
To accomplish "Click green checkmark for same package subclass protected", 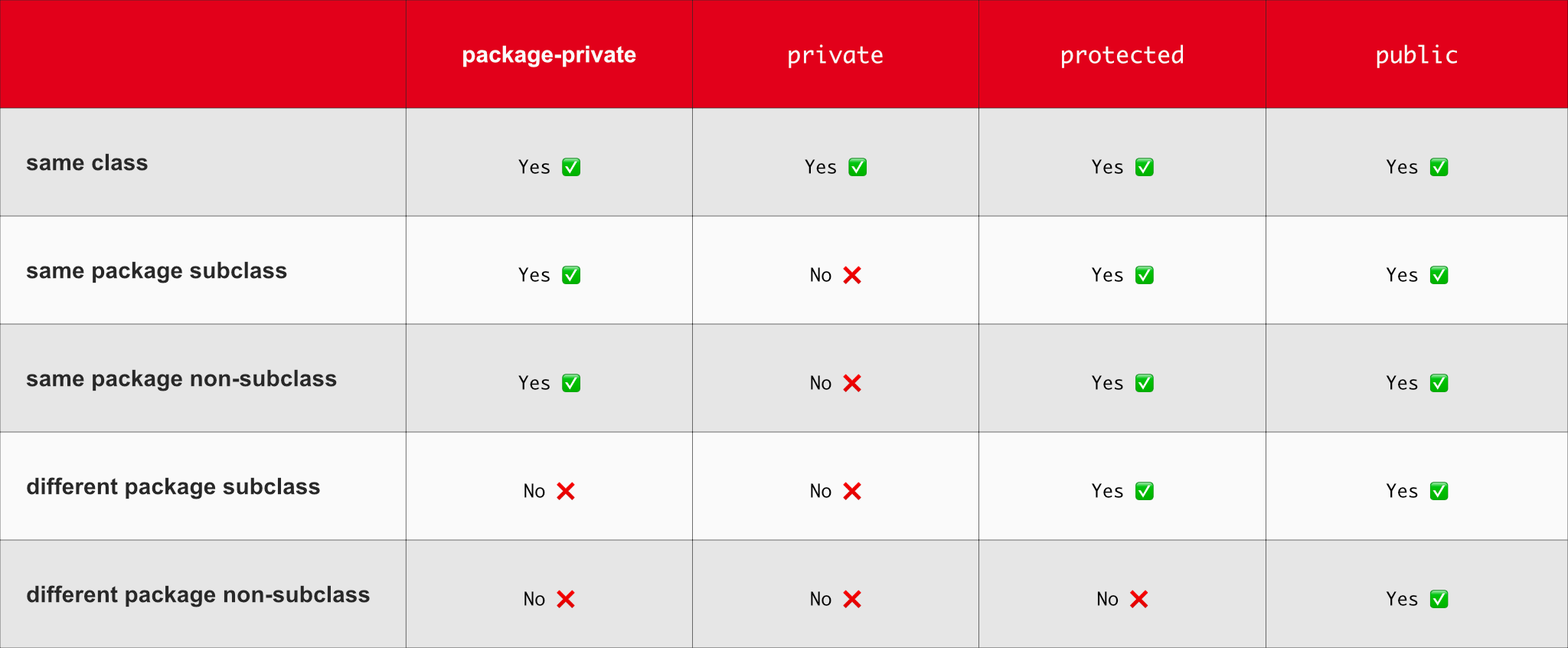I will click(x=1145, y=275).
